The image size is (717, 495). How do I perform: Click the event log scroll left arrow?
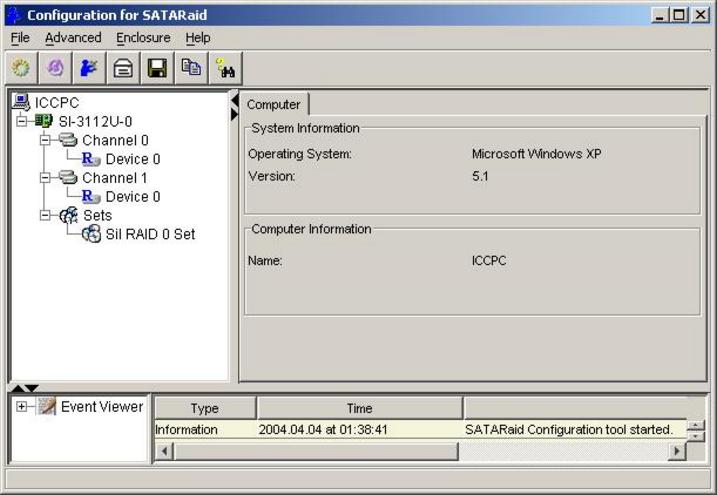pyautogui.click(x=164, y=452)
